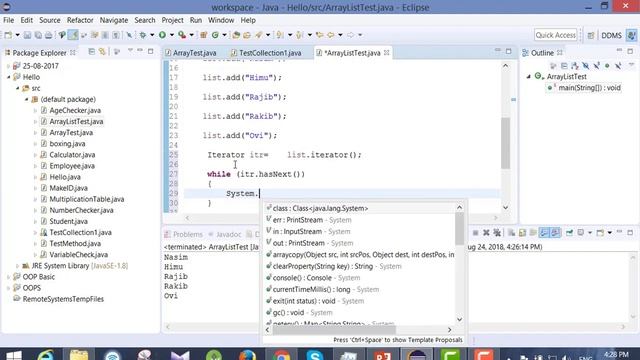Viewport: 640px width, 360px height.
Task: Click the editor vertical scrollbar thumb
Action: 505,143
